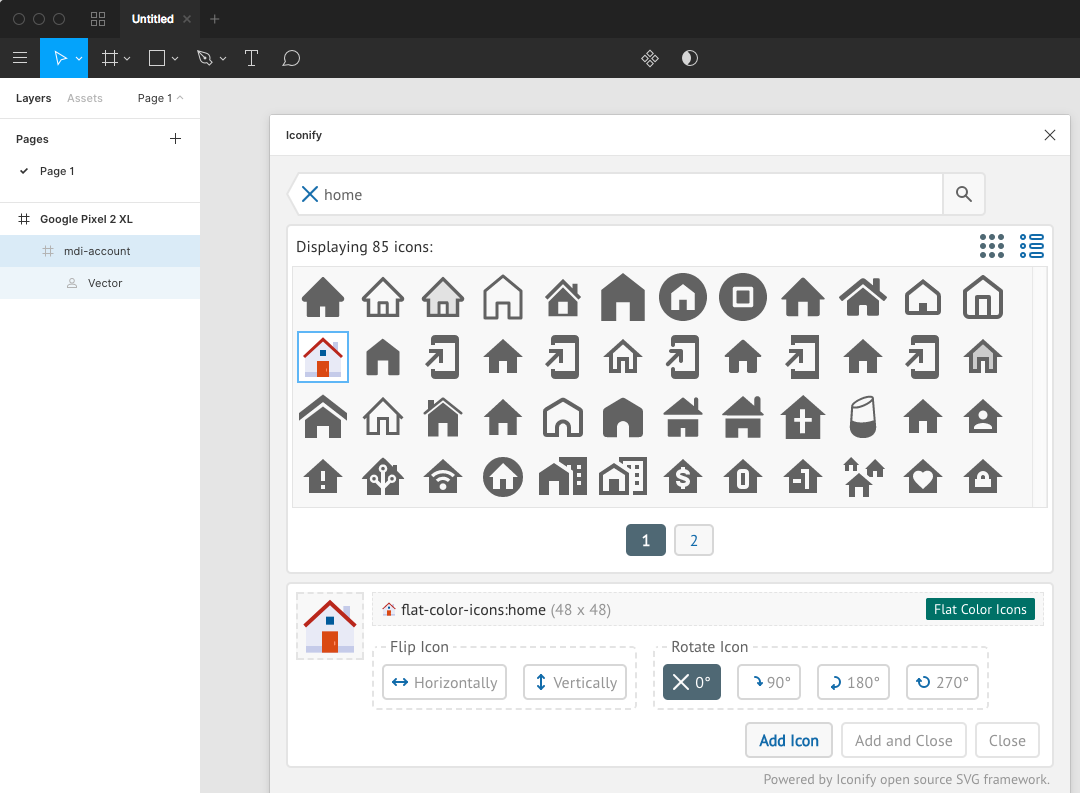The height and width of the screenshot is (793, 1080).
Task: Select the home with plus sign icon
Action: (802, 417)
